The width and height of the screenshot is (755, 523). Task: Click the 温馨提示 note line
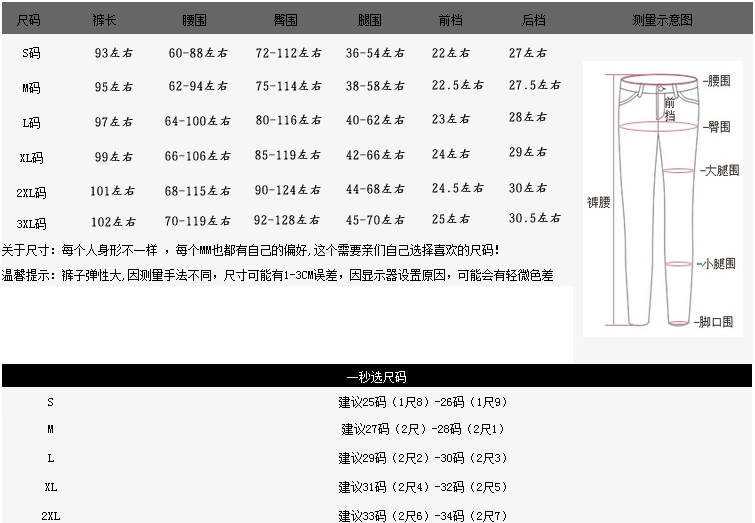point(278,275)
